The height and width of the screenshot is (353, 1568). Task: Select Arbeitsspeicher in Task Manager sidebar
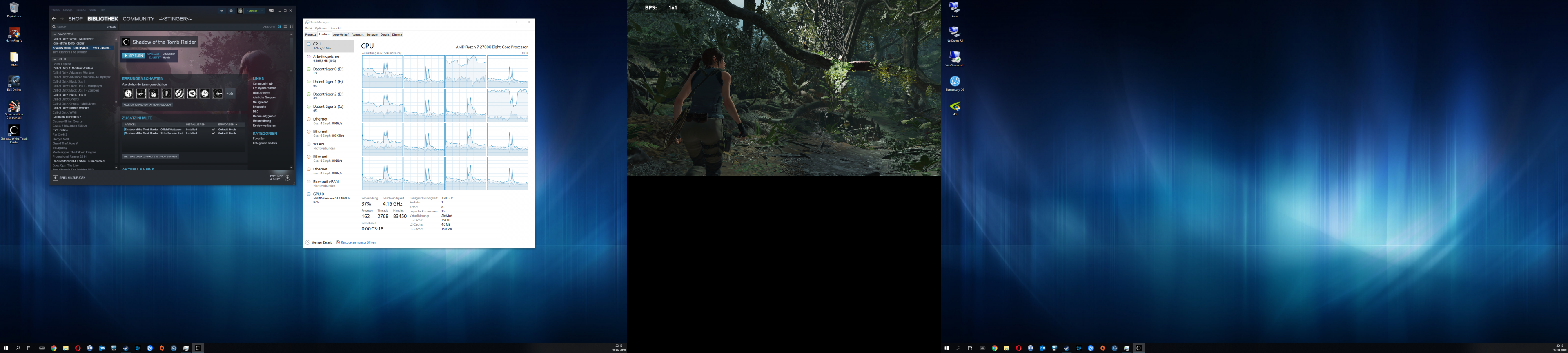coord(329,58)
